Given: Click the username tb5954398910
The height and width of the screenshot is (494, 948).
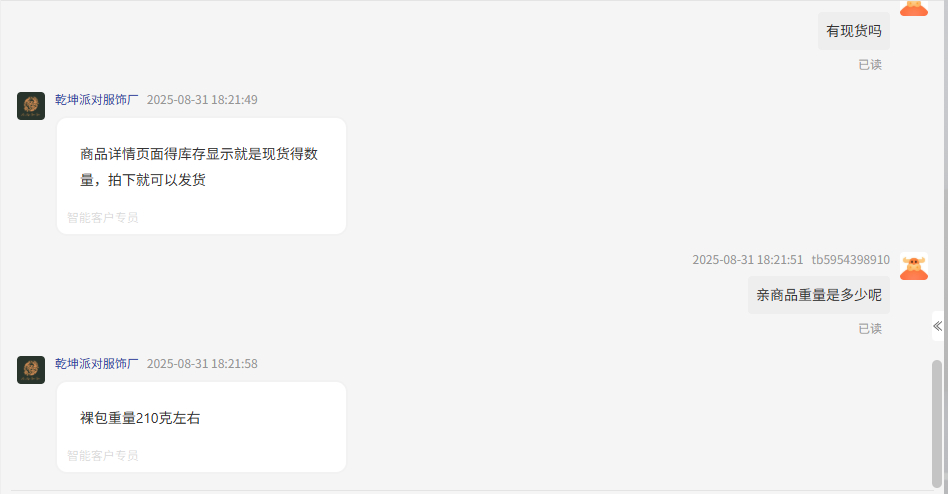Looking at the screenshot, I should 850,259.
